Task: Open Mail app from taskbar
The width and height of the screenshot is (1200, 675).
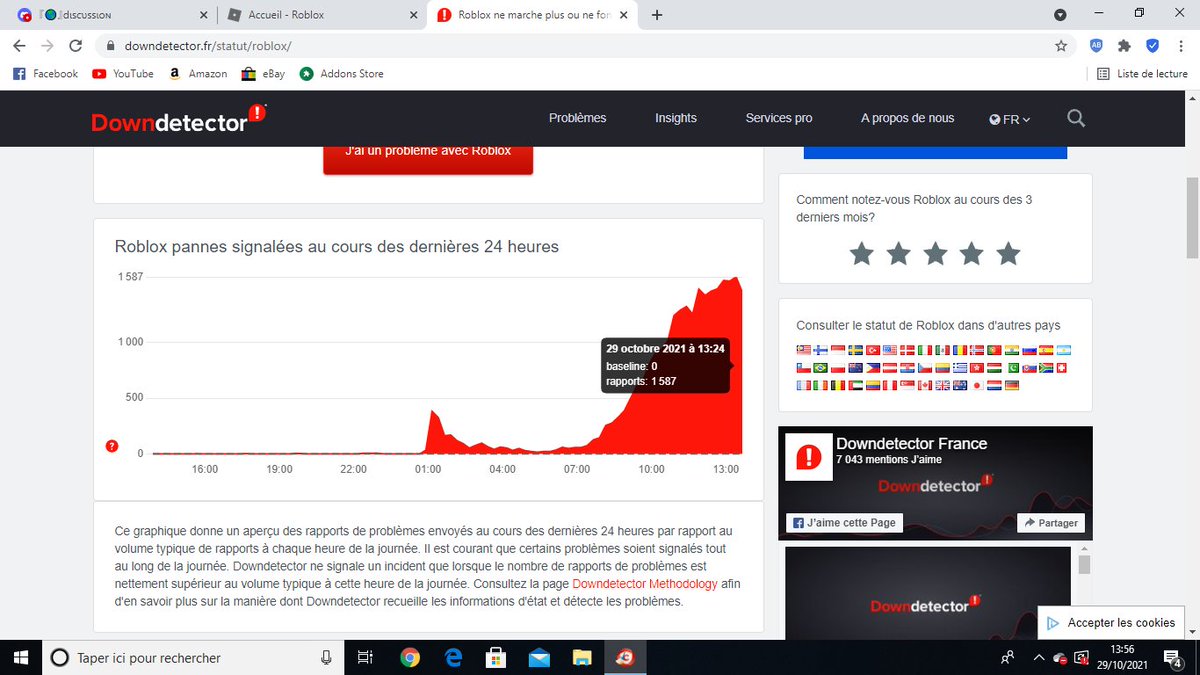Action: coord(539,657)
